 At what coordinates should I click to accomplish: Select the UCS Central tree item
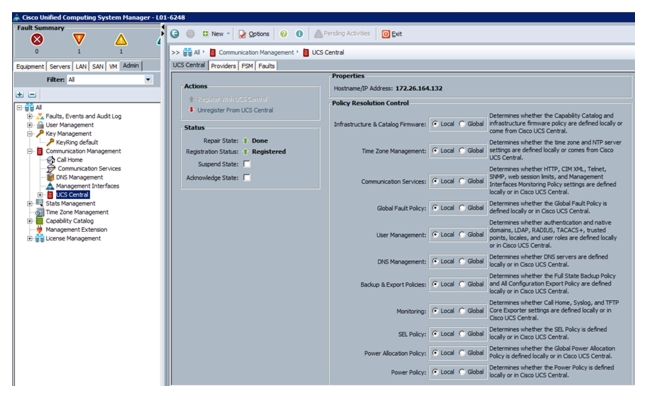click(72, 195)
